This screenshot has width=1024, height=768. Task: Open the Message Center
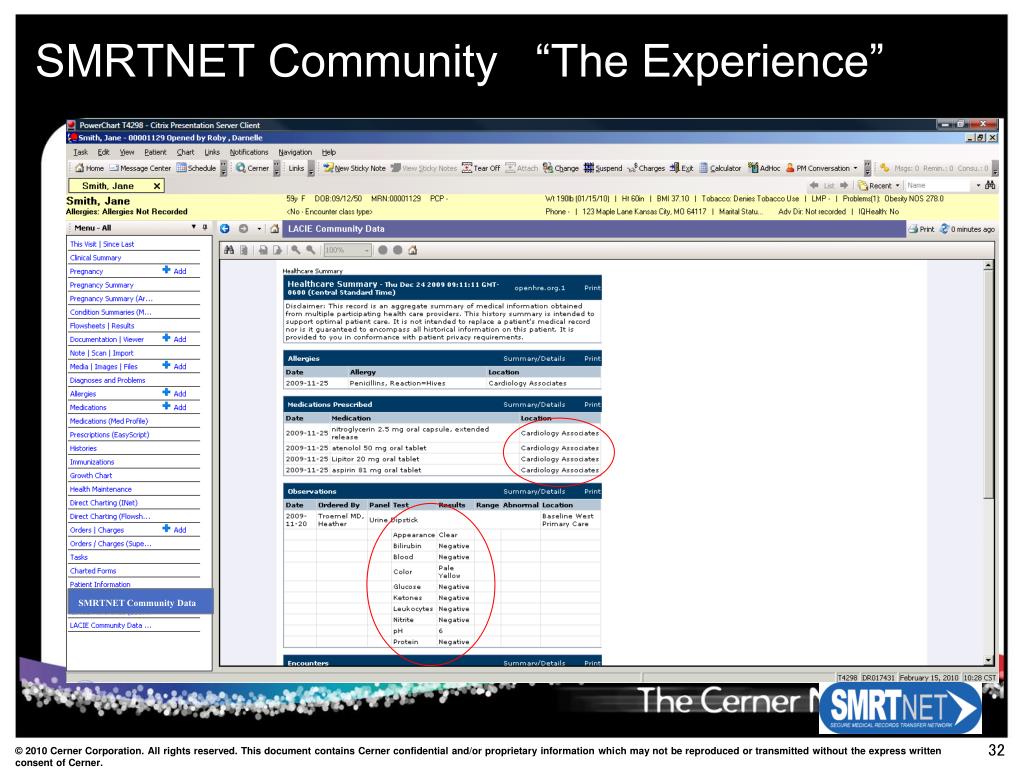[140, 168]
